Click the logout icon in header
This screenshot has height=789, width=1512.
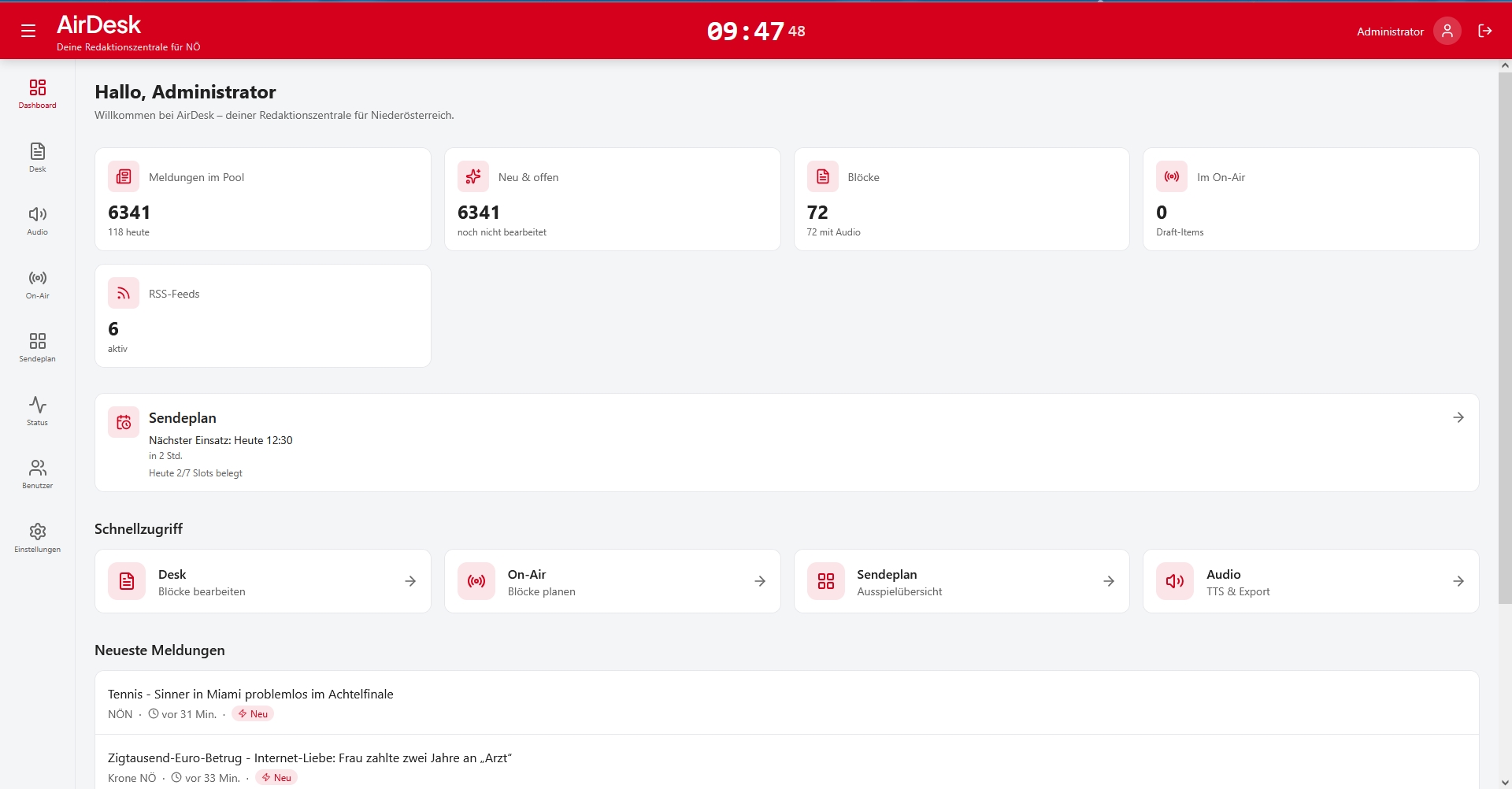[1484, 31]
